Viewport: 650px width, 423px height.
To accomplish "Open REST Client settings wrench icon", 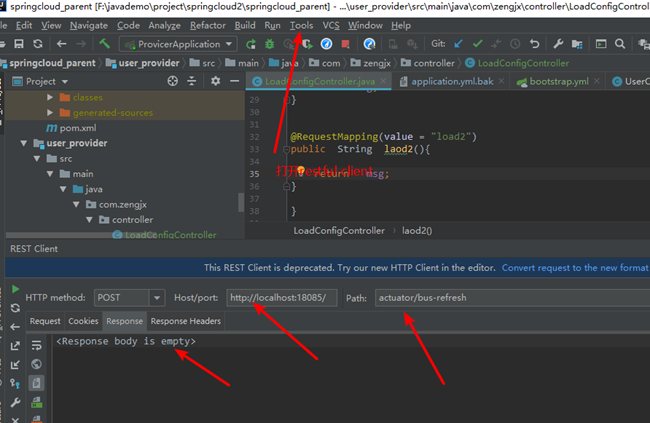I will click(15, 402).
